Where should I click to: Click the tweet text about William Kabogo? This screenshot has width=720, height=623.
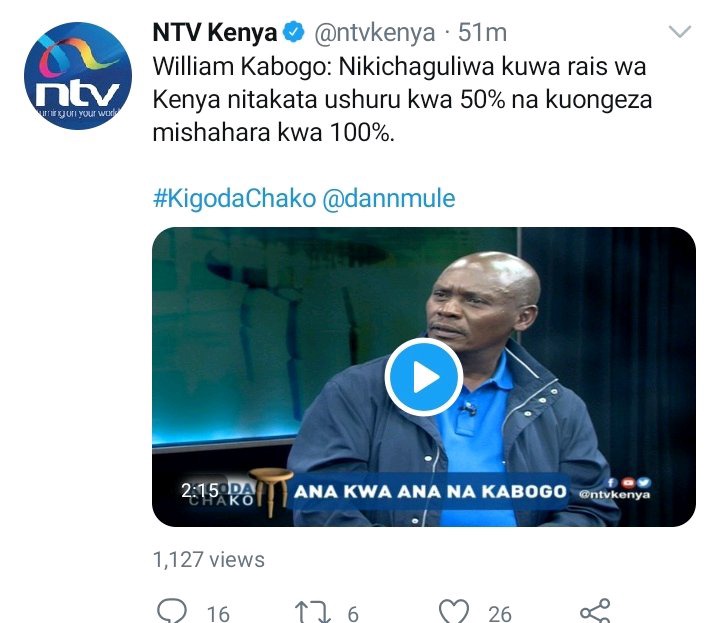coord(402,100)
